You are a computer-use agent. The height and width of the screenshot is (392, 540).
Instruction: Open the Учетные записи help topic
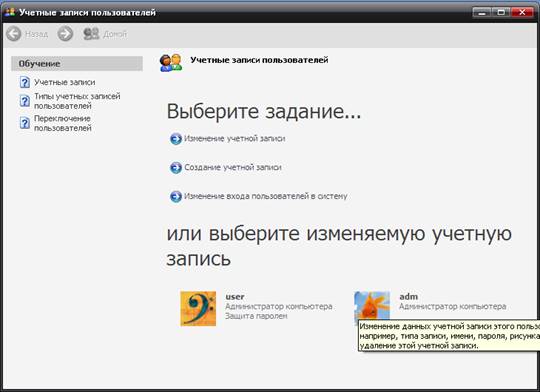click(64, 82)
